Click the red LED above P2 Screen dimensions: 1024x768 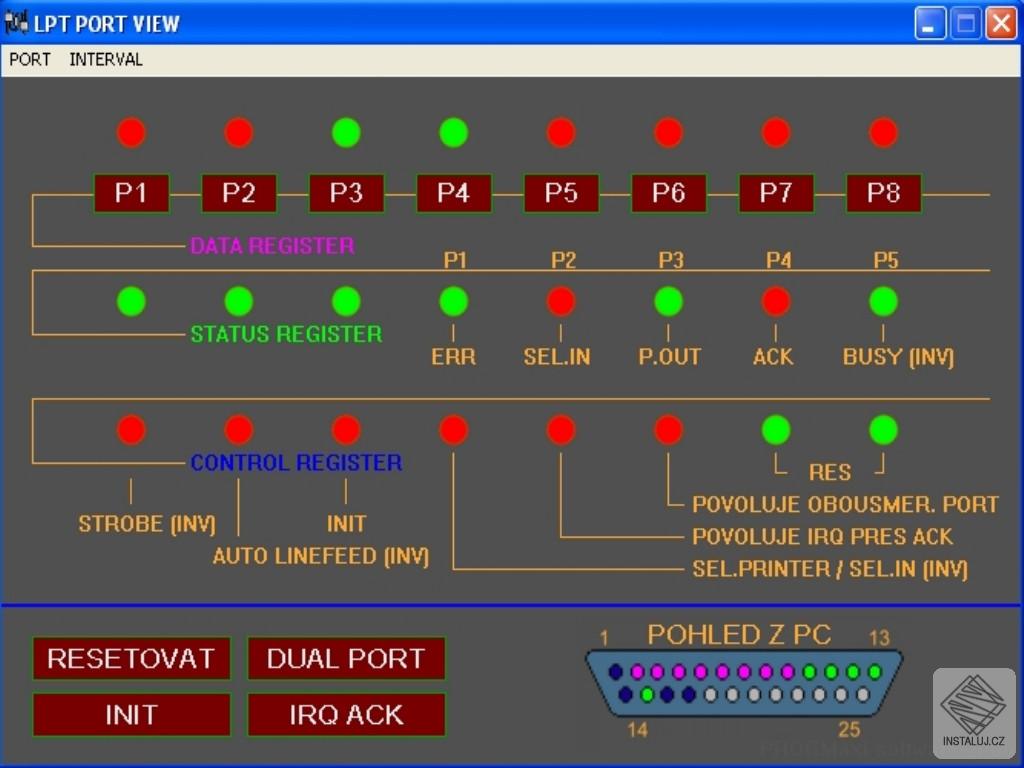point(238,133)
